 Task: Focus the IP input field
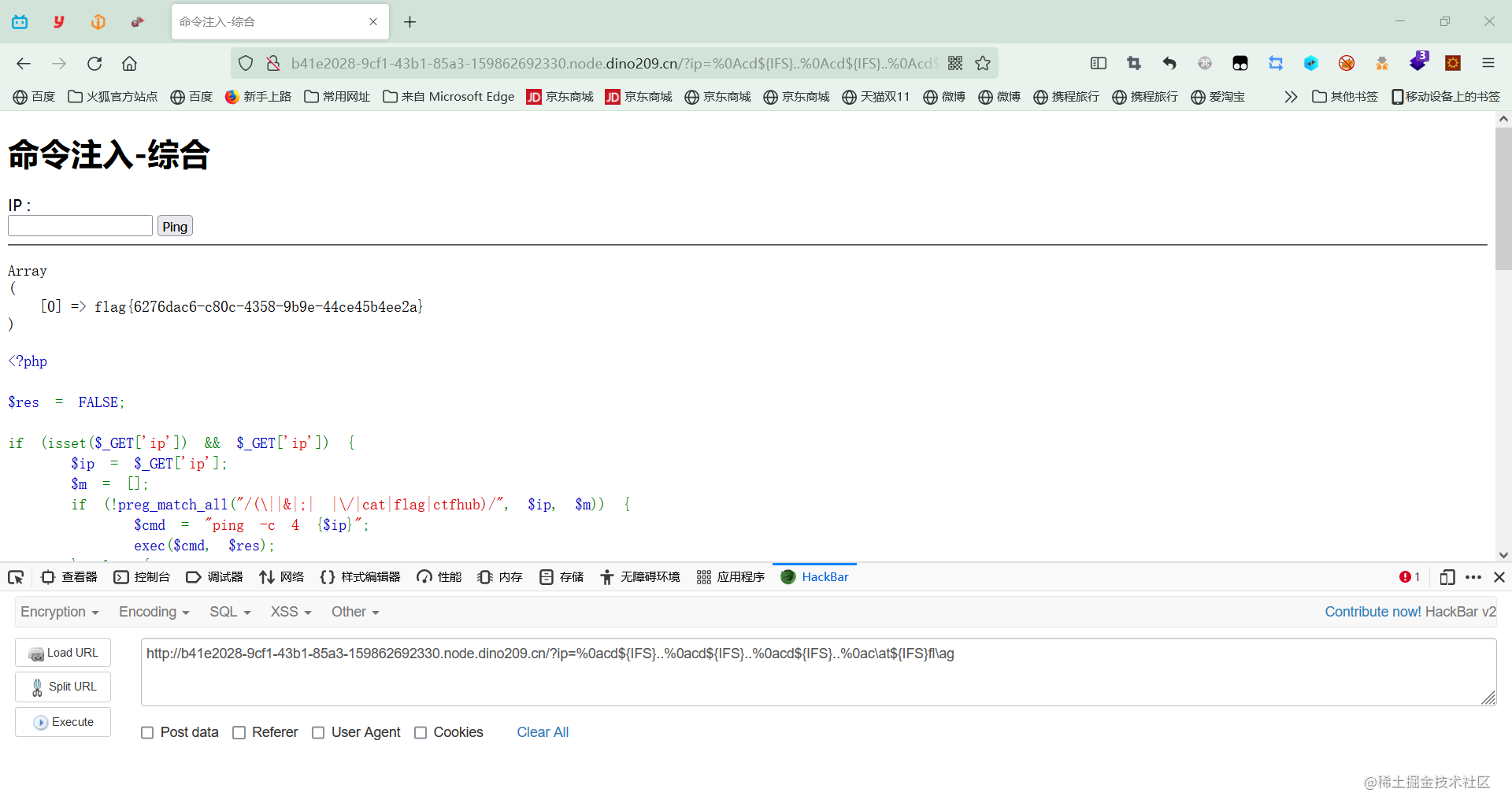80,226
